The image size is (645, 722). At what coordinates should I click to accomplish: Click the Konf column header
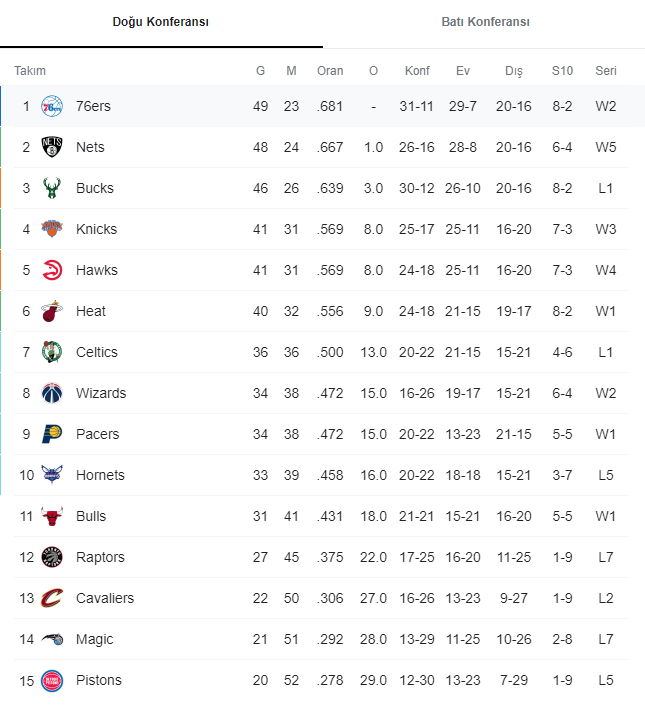click(x=417, y=71)
